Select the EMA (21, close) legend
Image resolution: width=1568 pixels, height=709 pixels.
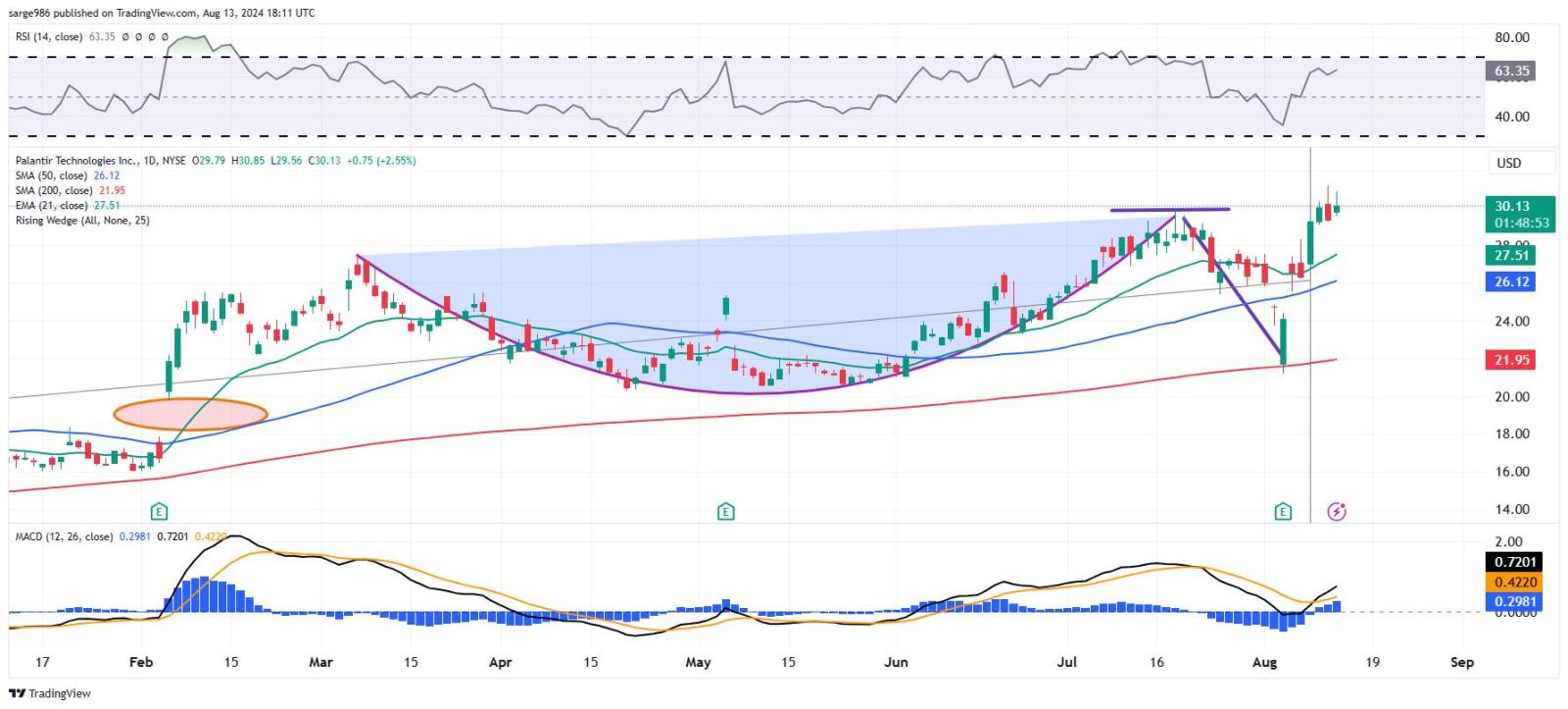tap(51, 205)
